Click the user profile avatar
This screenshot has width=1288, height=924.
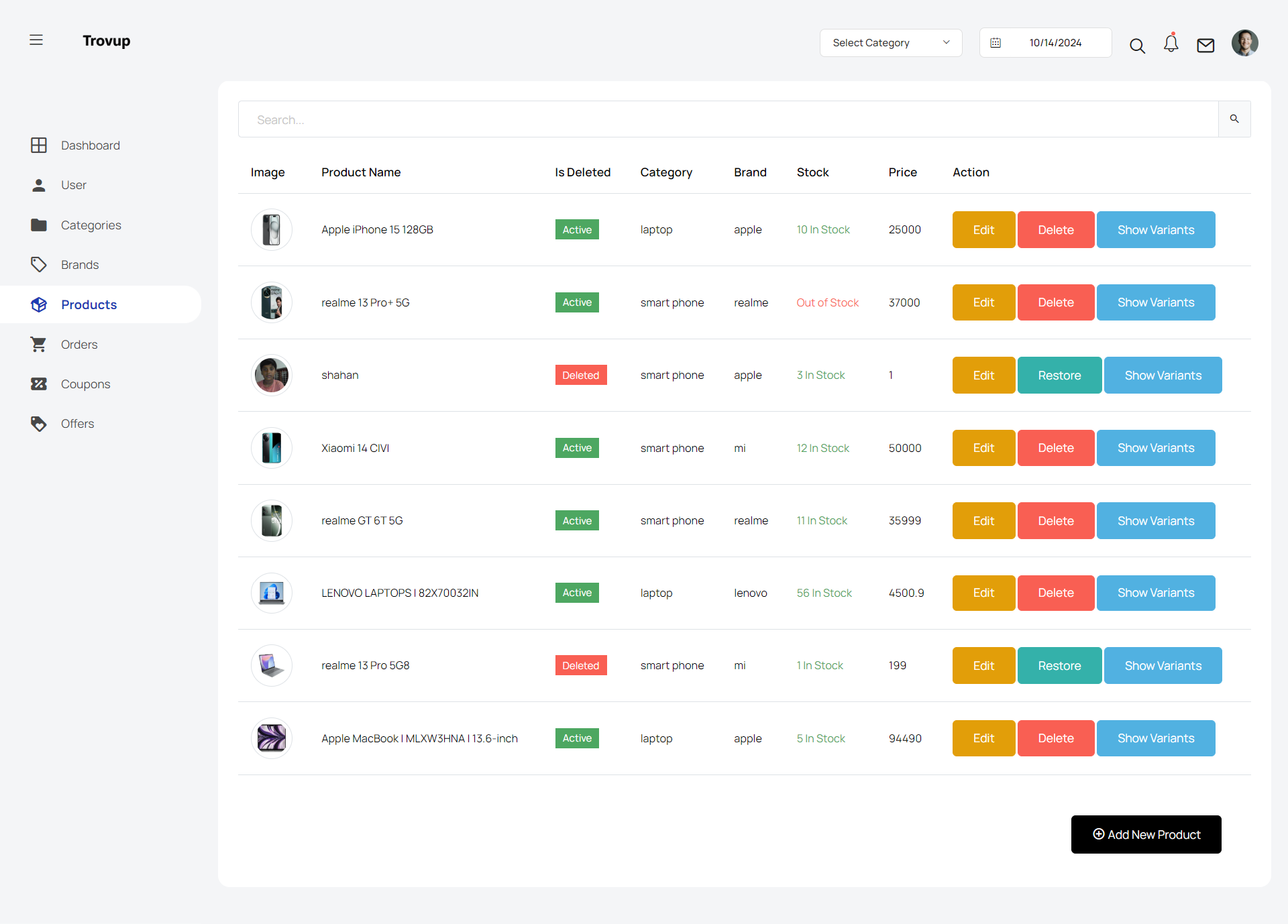coord(1244,43)
